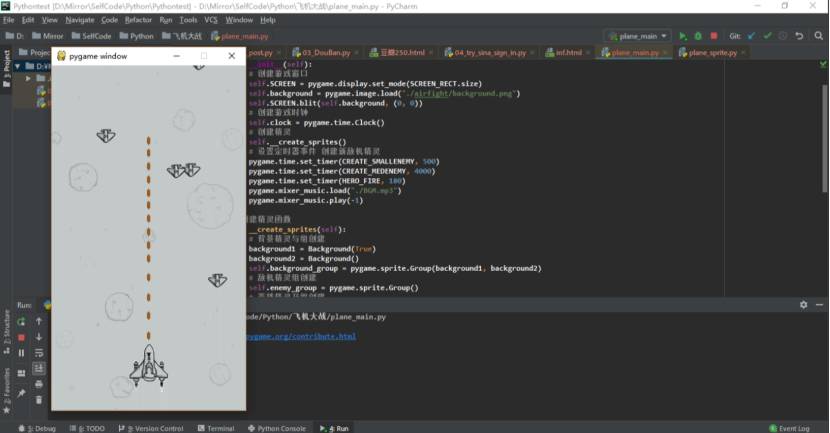830x433 pixels.
Task: Open the plane_main run configuration dropdown
Action: coord(638,36)
